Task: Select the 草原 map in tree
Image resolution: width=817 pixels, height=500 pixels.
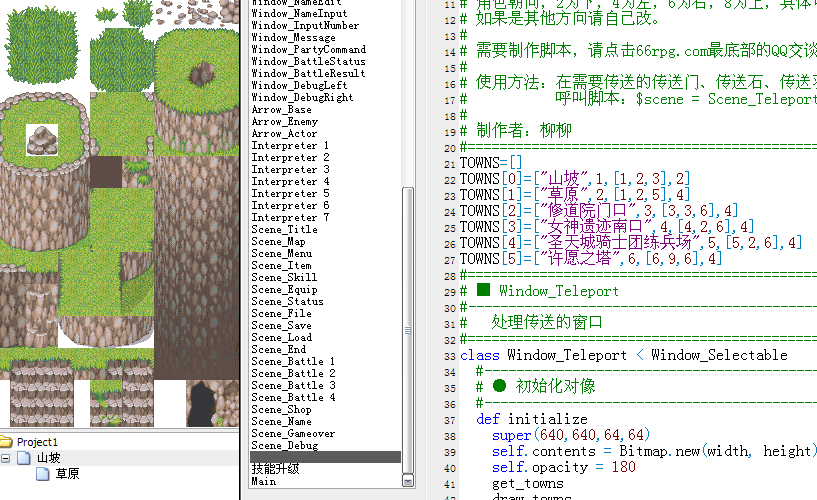Action: click(x=67, y=473)
